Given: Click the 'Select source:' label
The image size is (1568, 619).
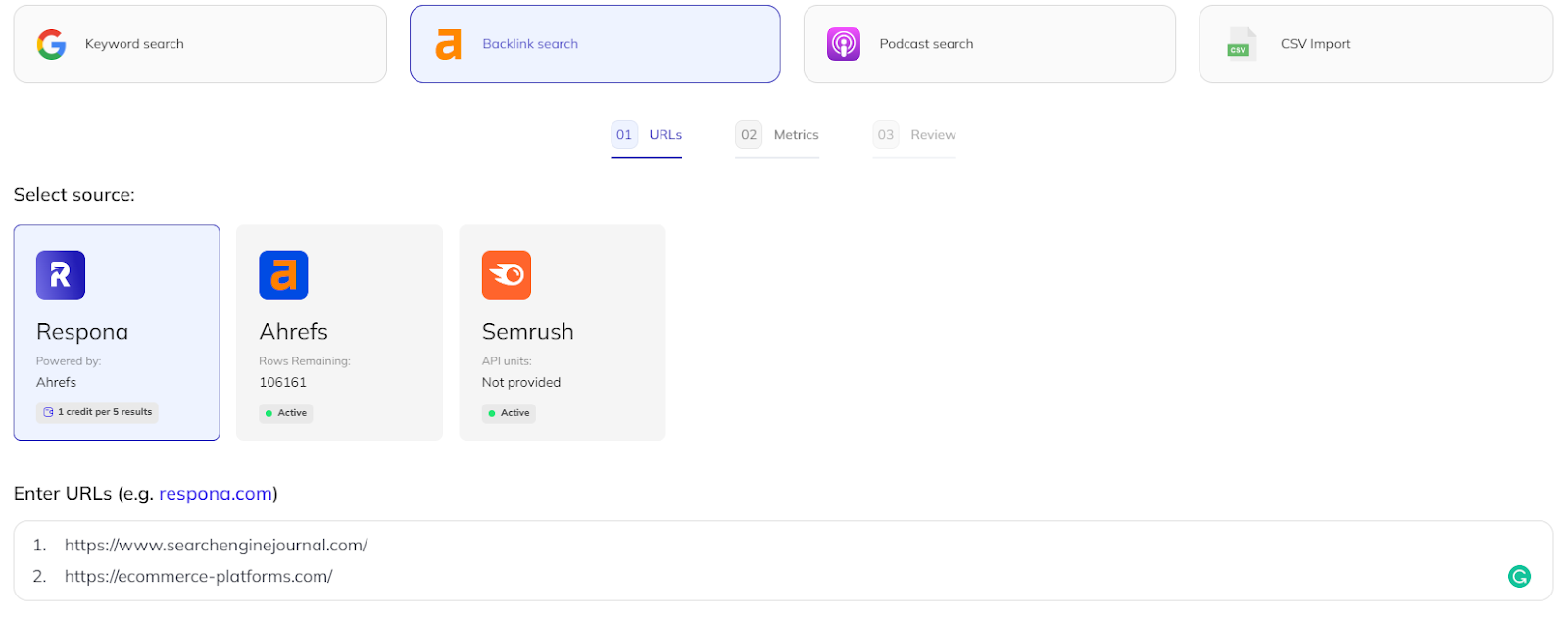Looking at the screenshot, I should pos(74,195).
